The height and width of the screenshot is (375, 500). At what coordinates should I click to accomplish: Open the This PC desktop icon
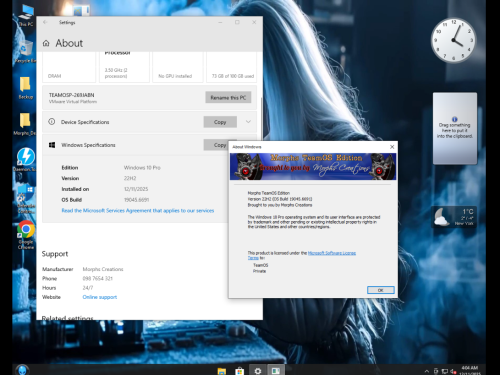pos(26,15)
